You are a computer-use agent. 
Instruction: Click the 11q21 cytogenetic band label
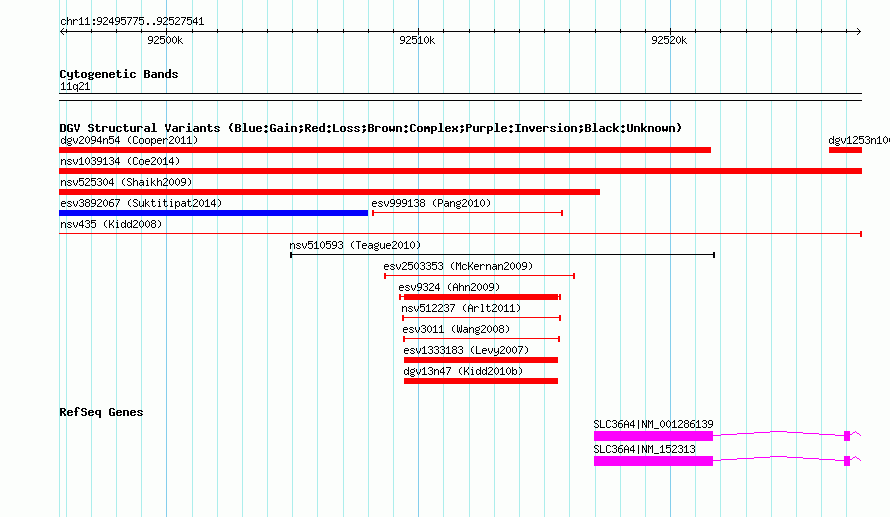pyautogui.click(x=75, y=86)
